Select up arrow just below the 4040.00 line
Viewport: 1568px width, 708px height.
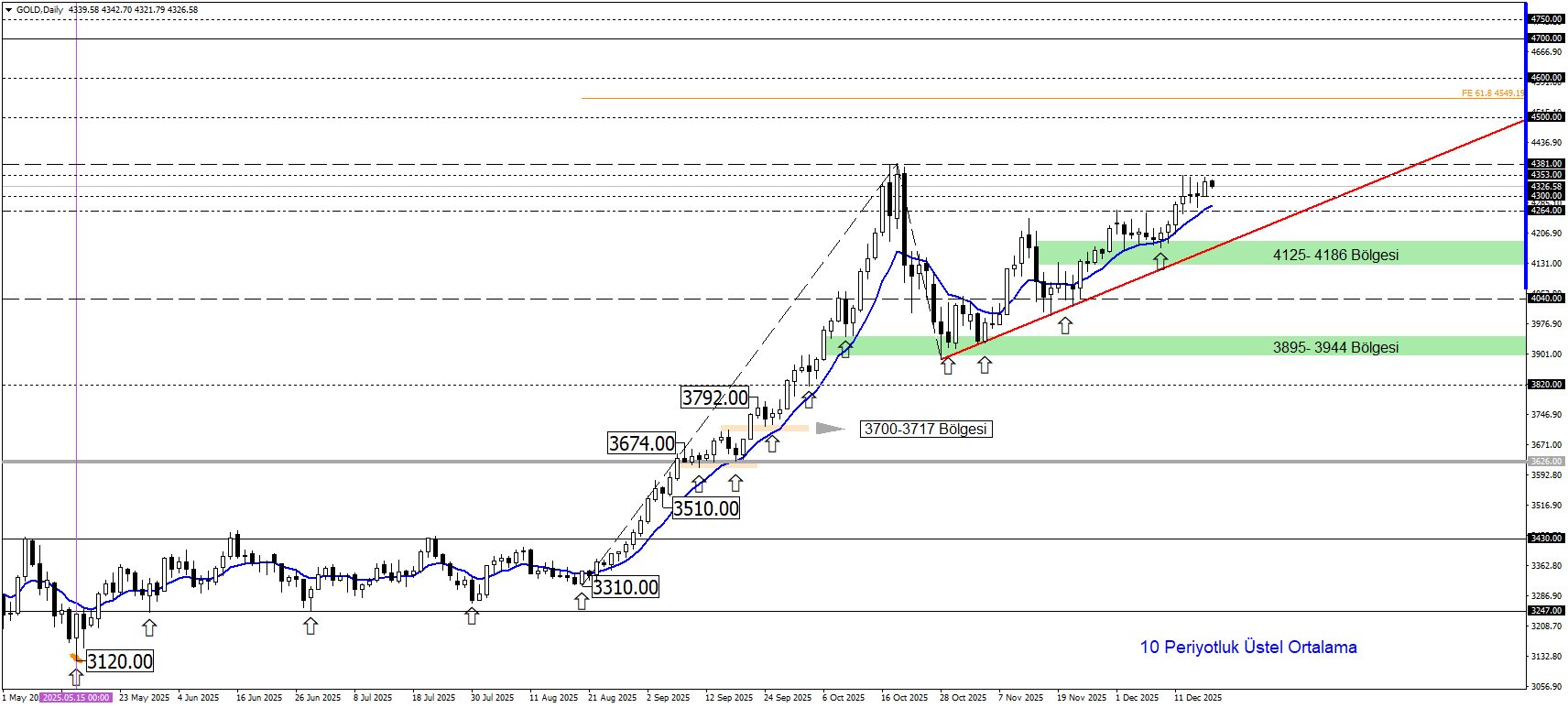[1065, 325]
